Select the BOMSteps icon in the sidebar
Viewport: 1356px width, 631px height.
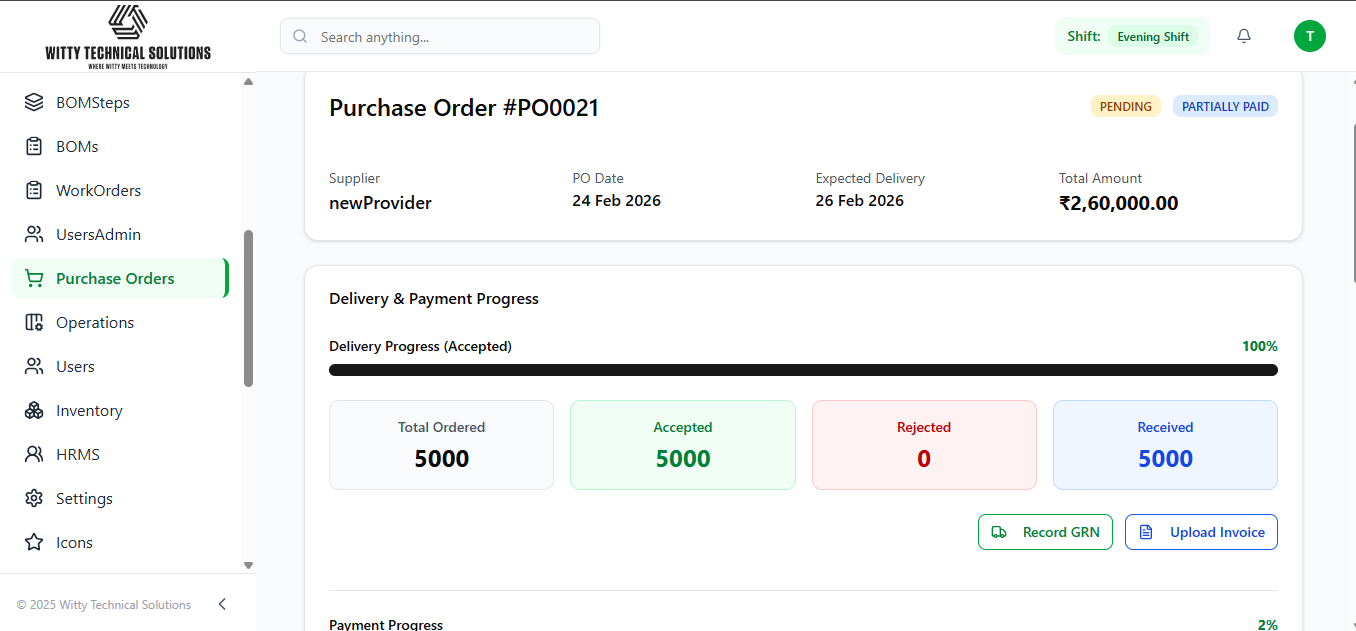pyautogui.click(x=34, y=102)
